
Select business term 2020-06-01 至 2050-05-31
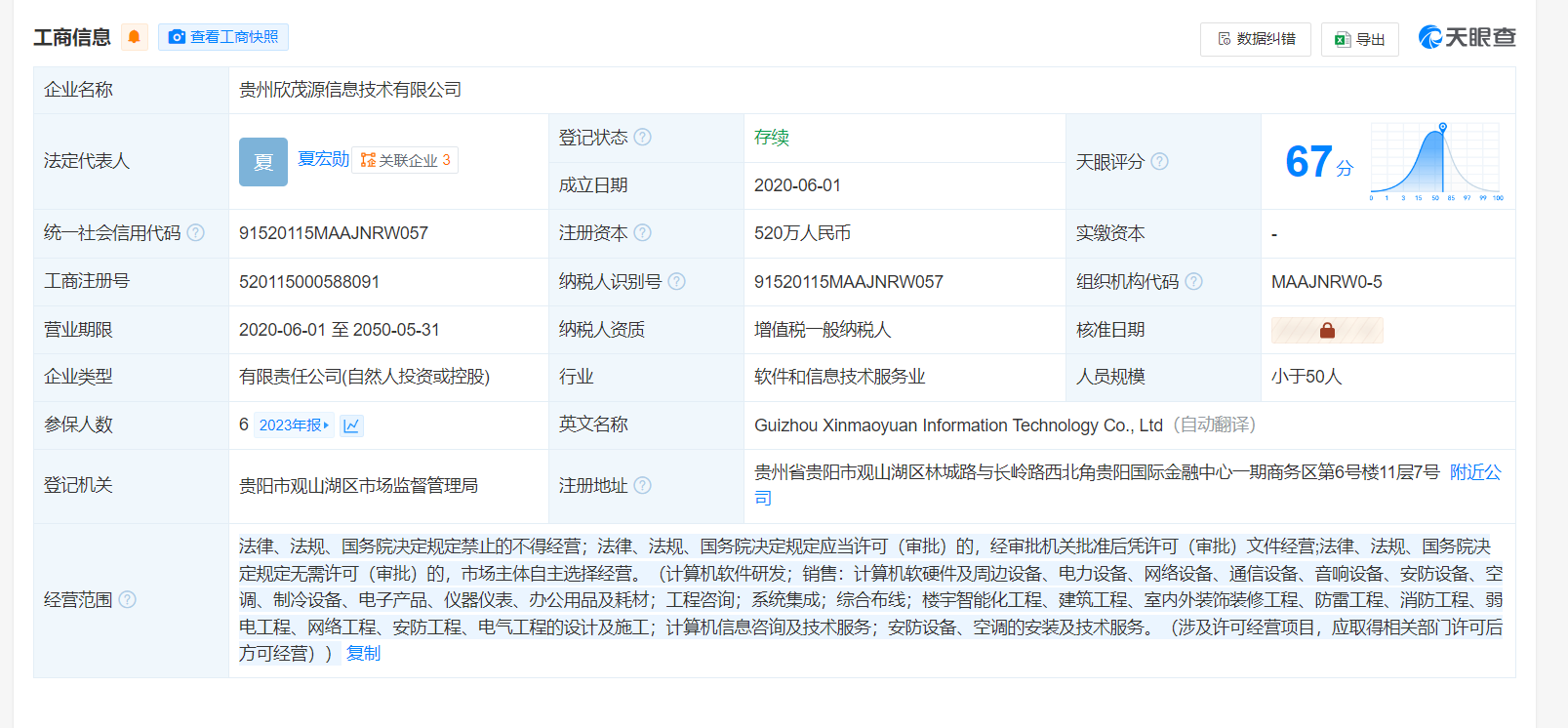(340, 330)
